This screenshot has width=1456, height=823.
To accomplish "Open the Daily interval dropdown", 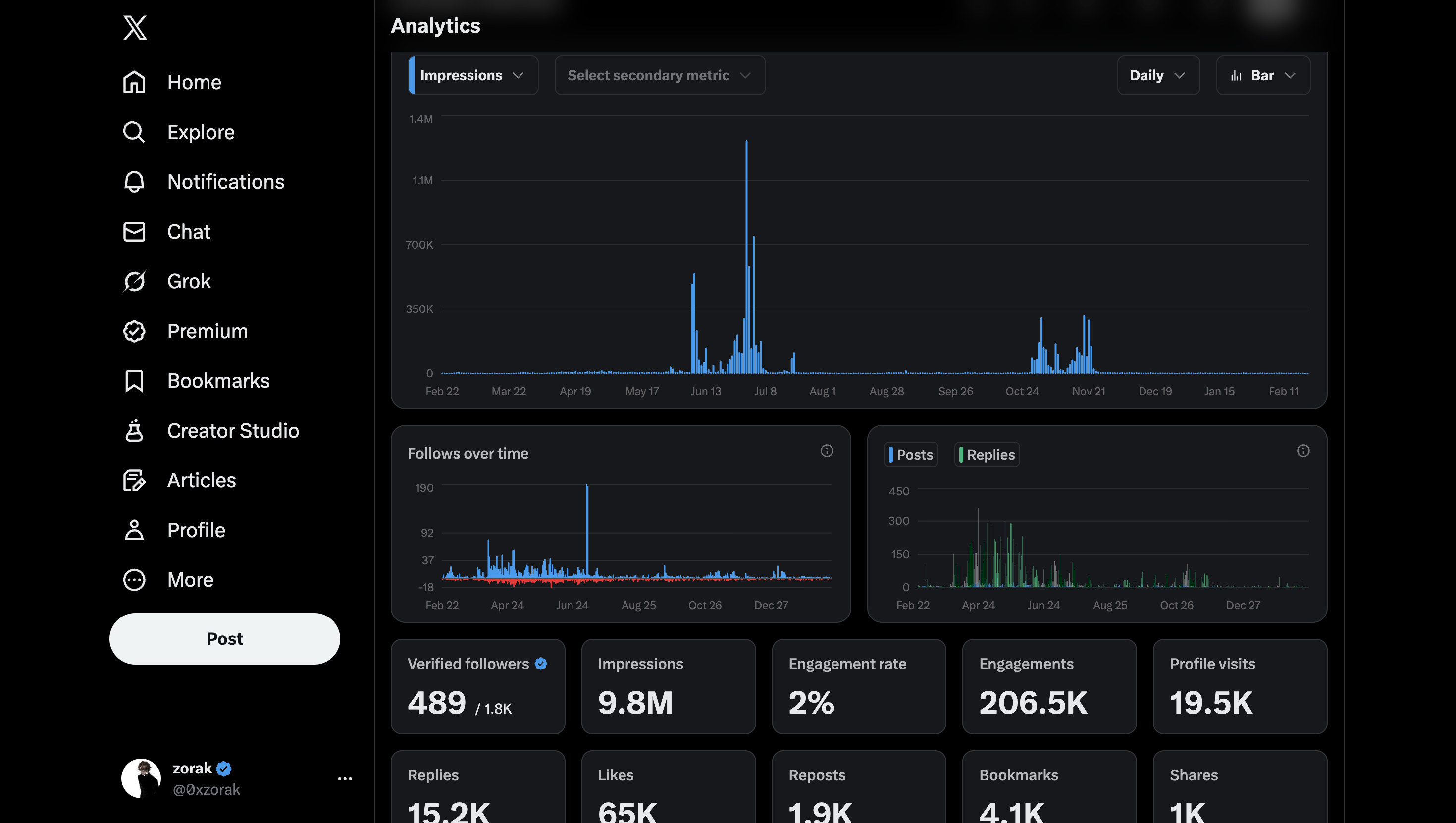I will (x=1157, y=75).
